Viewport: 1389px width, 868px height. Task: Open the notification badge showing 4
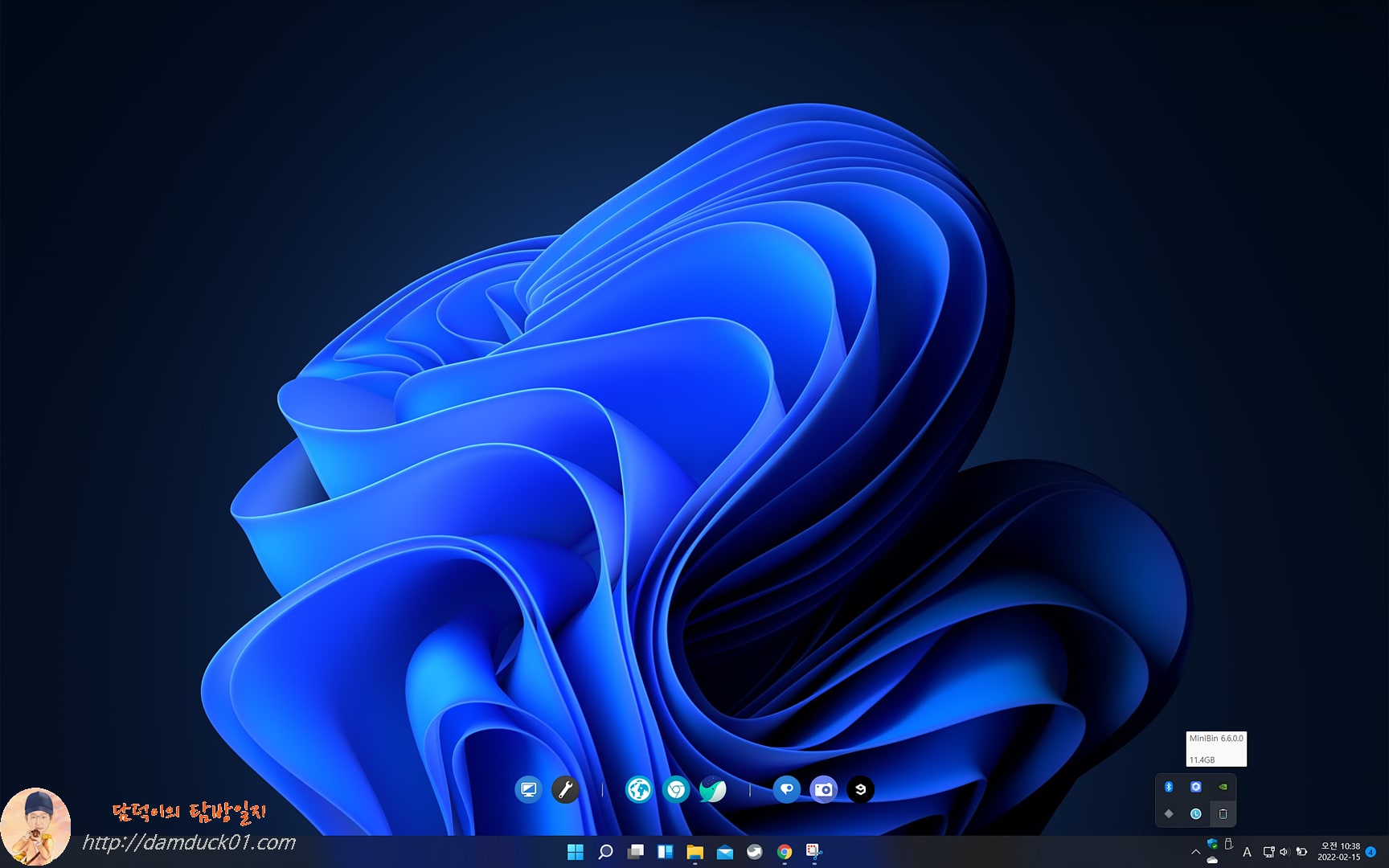click(1371, 852)
